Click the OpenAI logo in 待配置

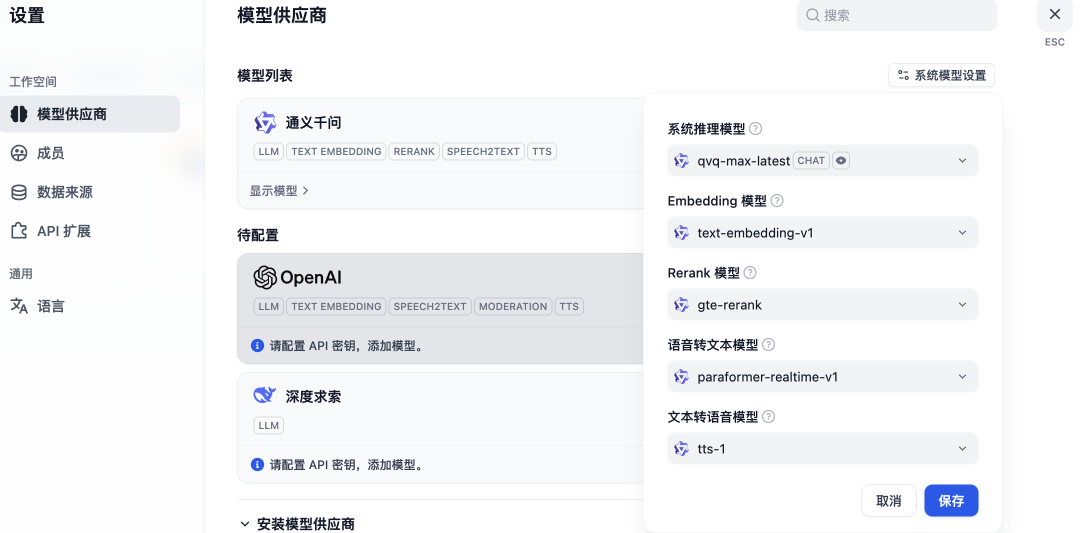pyautogui.click(x=298, y=278)
